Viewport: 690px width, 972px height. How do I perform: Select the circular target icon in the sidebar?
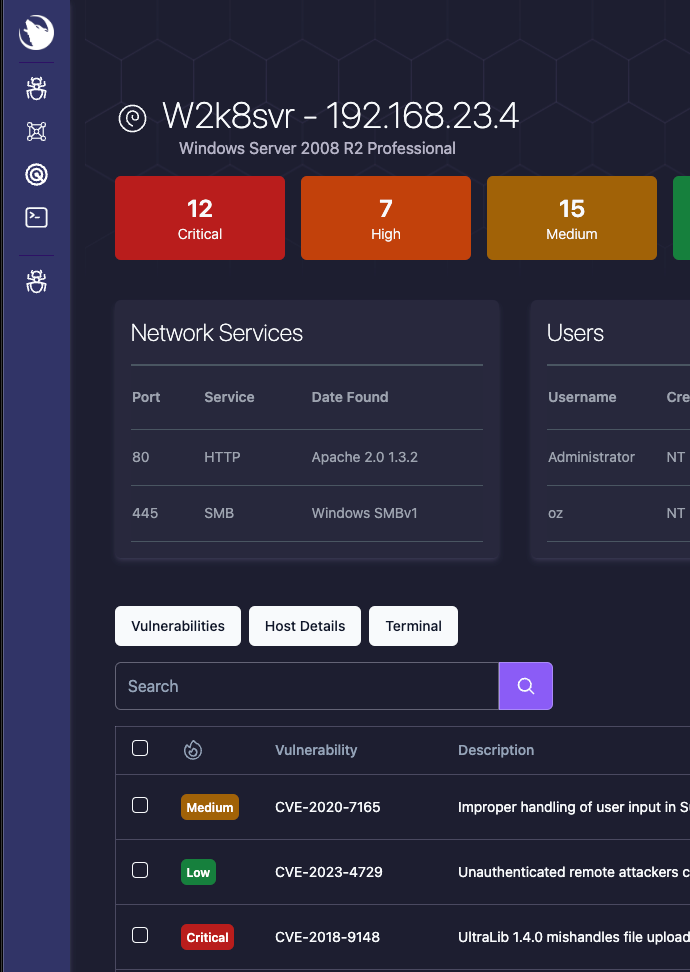36,175
